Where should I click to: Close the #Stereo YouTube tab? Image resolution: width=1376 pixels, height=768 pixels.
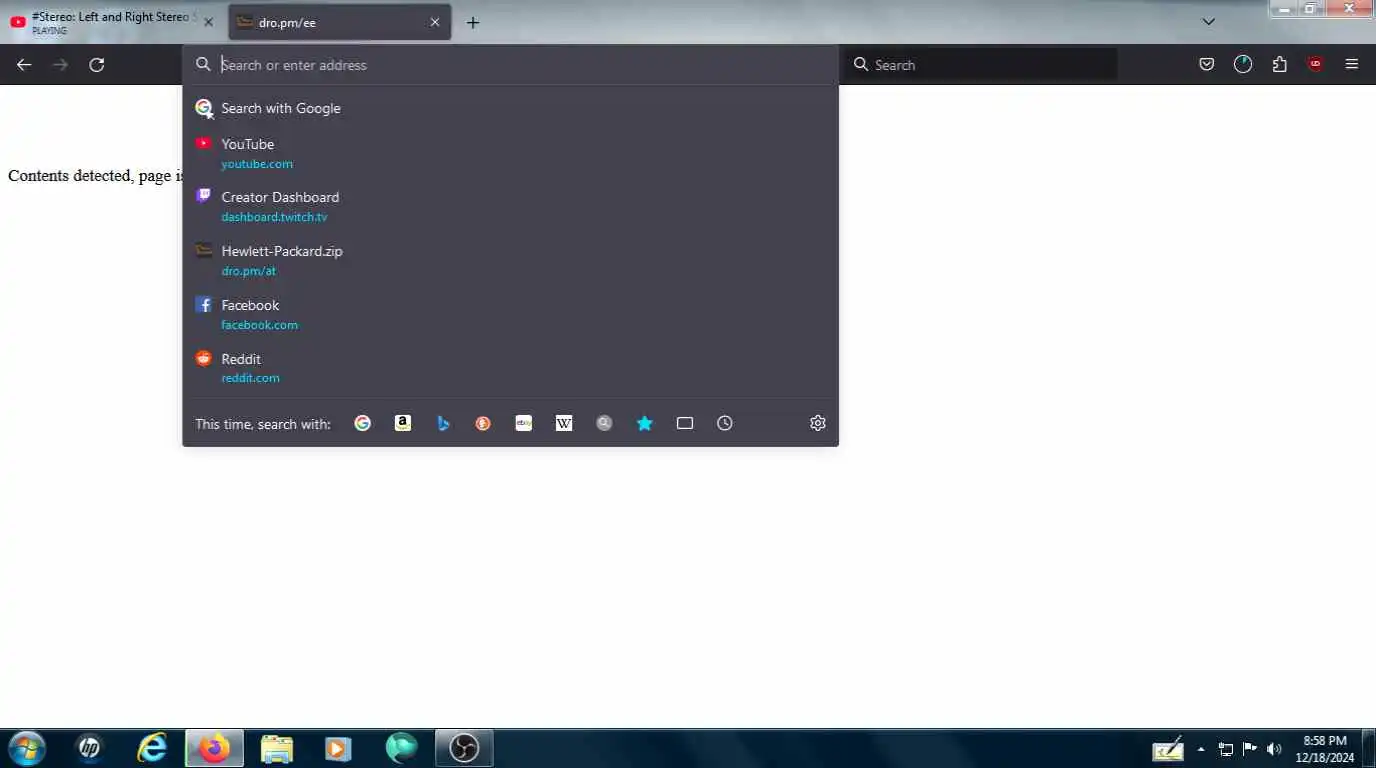[x=208, y=22]
